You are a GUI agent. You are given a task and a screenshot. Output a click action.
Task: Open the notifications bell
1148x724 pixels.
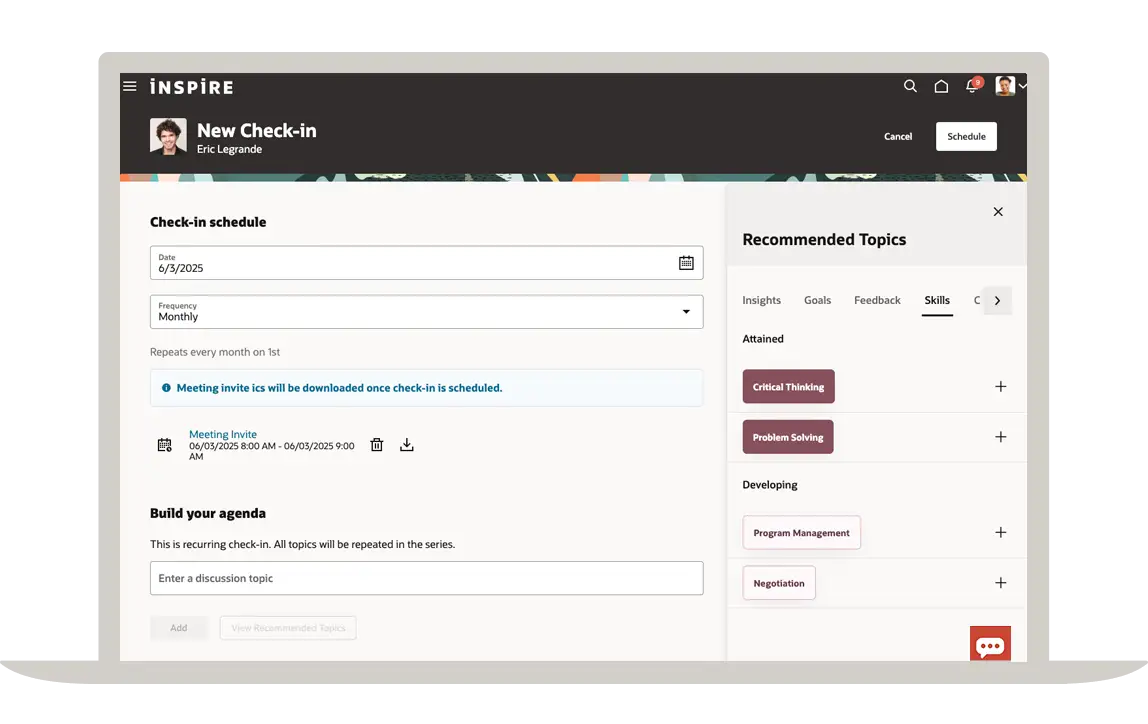click(x=972, y=87)
